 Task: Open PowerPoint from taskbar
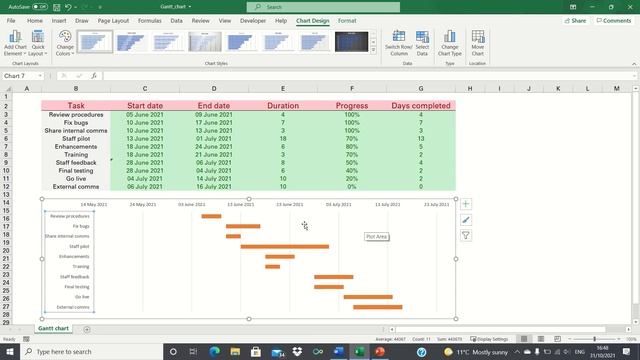click(x=380, y=351)
